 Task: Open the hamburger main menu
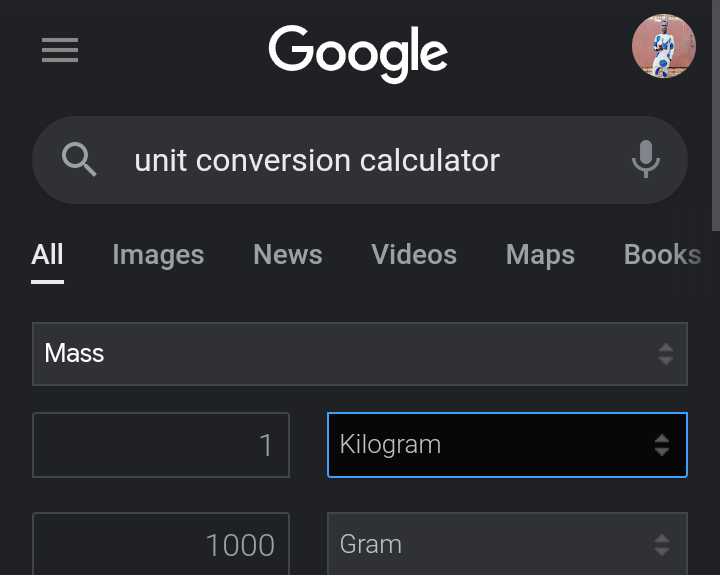pos(60,50)
